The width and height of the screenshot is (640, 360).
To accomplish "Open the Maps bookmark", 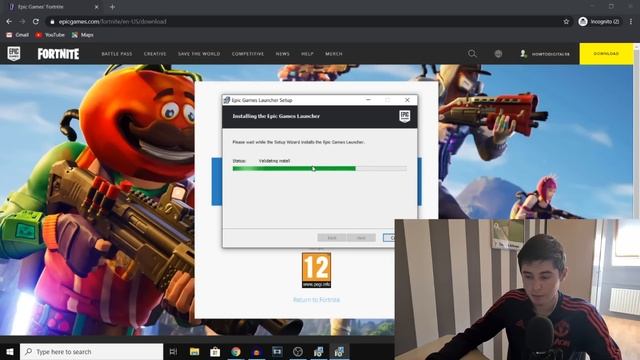I will [x=82, y=35].
